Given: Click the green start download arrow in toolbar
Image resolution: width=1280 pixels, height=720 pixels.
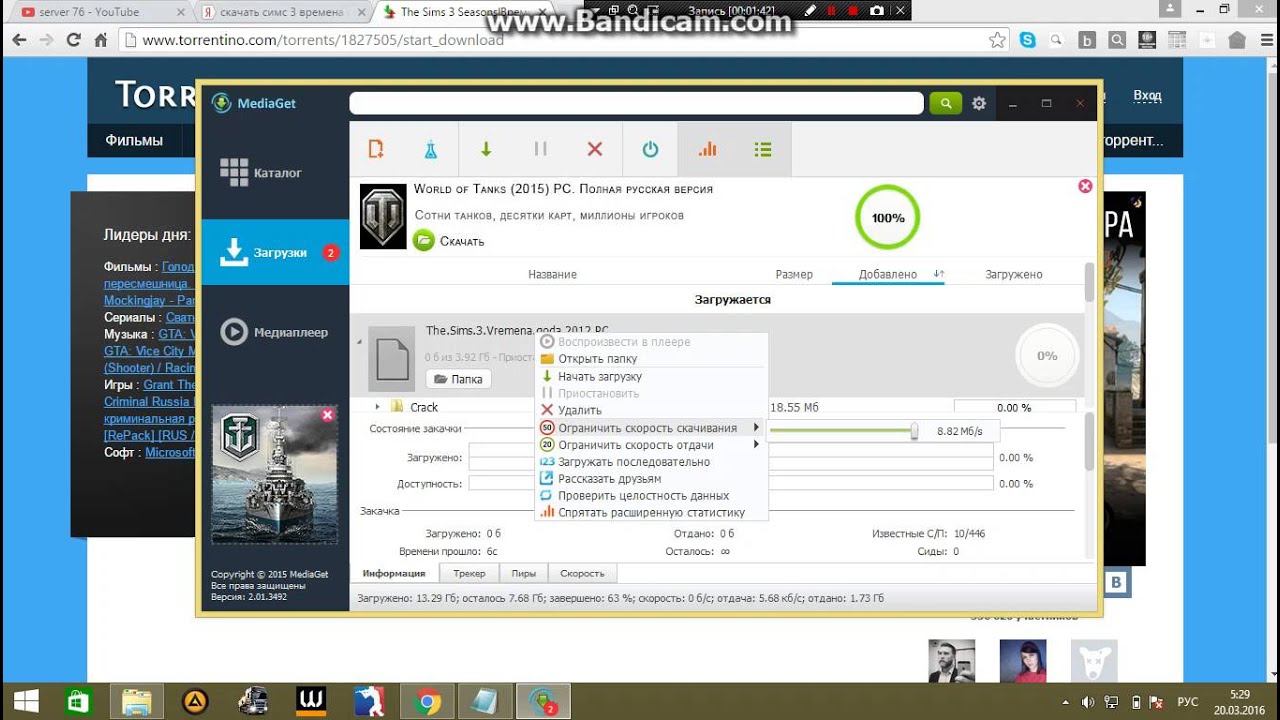Looking at the screenshot, I should [486, 149].
